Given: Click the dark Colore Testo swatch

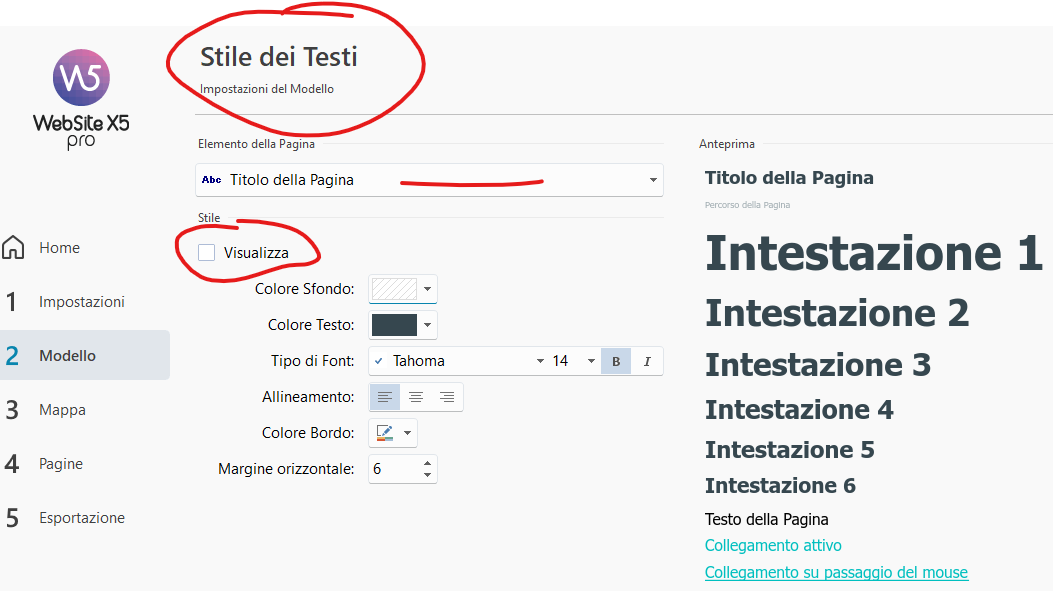Looking at the screenshot, I should 394,325.
